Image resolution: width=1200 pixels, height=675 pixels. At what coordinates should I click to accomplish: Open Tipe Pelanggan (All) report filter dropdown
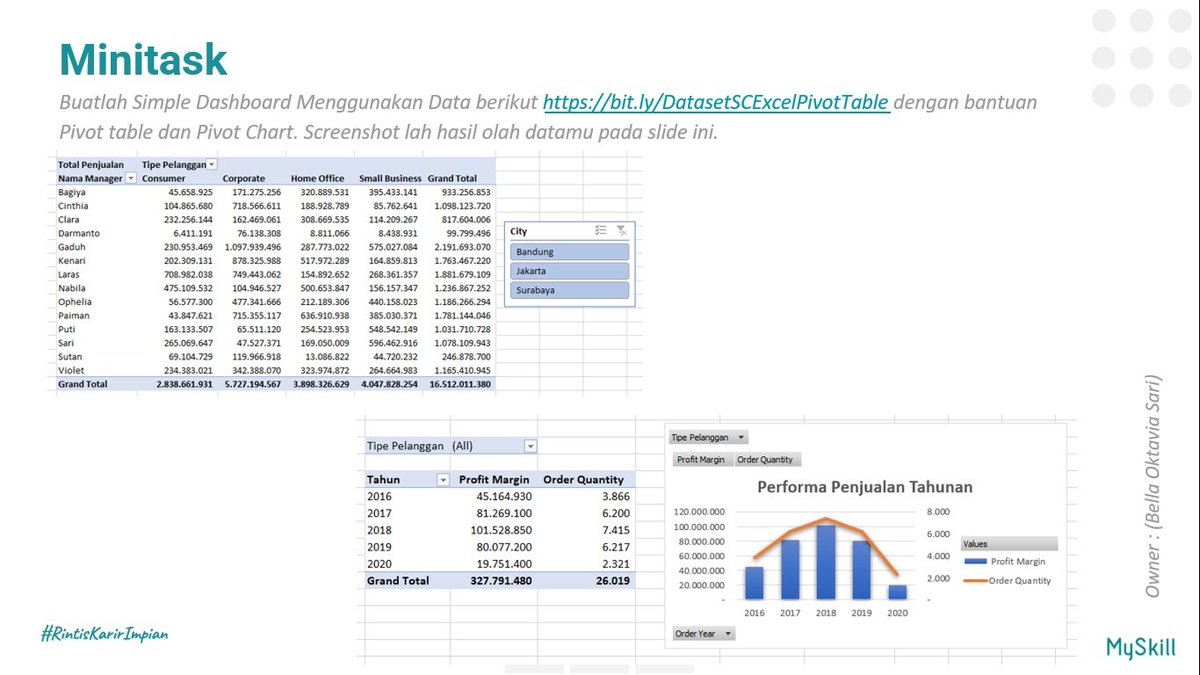pyautogui.click(x=531, y=447)
